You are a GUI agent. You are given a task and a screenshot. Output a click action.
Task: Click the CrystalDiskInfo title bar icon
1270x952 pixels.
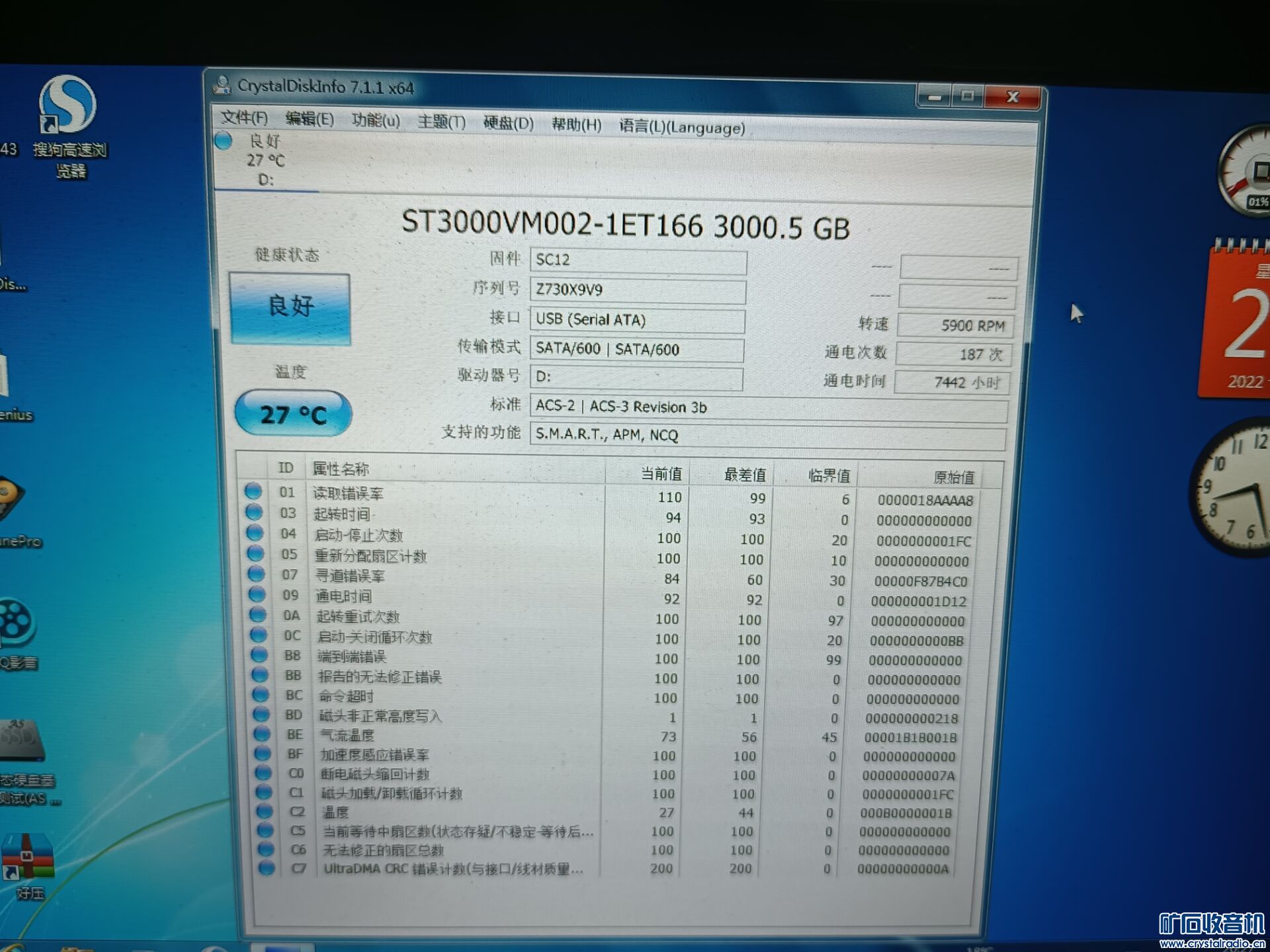point(222,85)
